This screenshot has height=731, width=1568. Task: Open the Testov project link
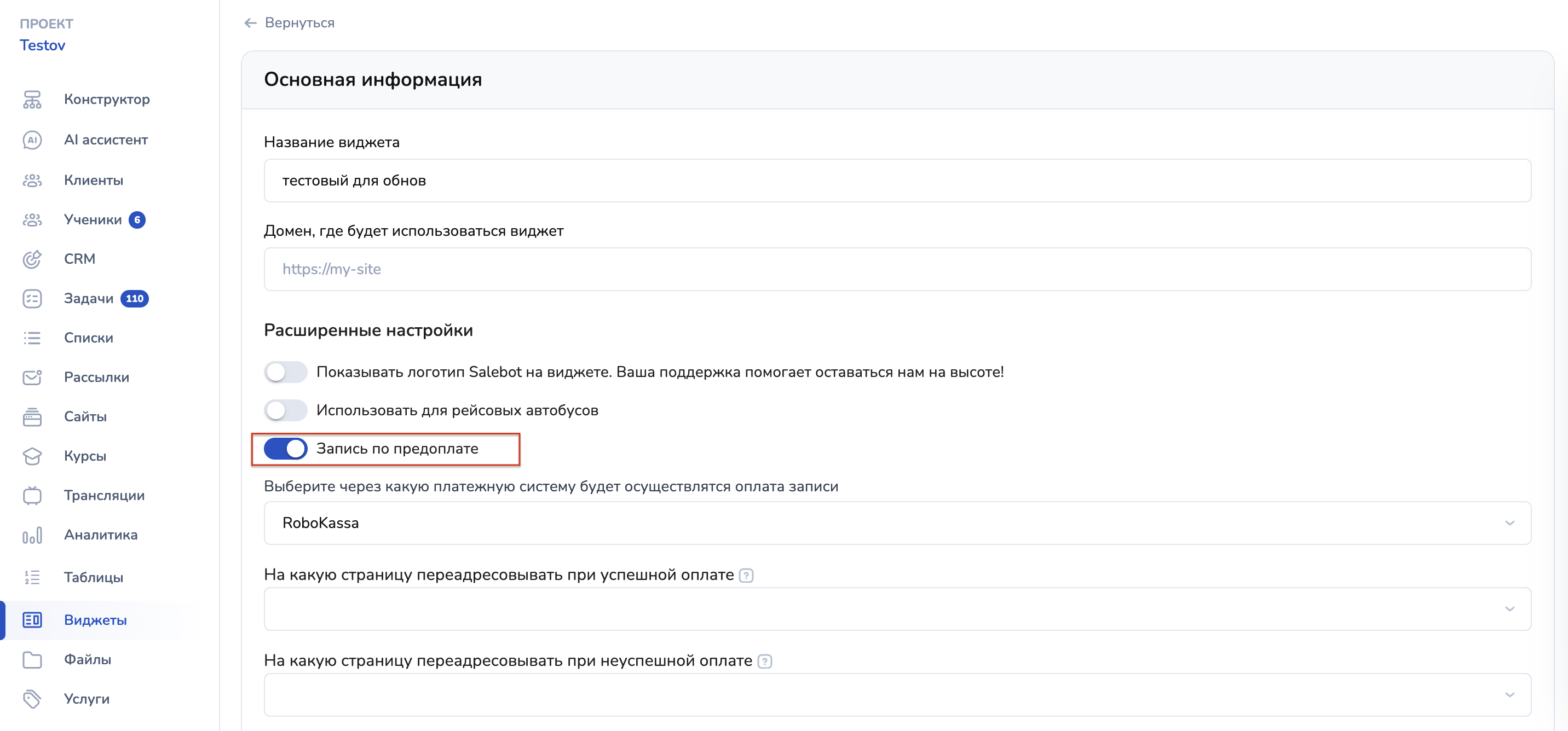click(43, 45)
